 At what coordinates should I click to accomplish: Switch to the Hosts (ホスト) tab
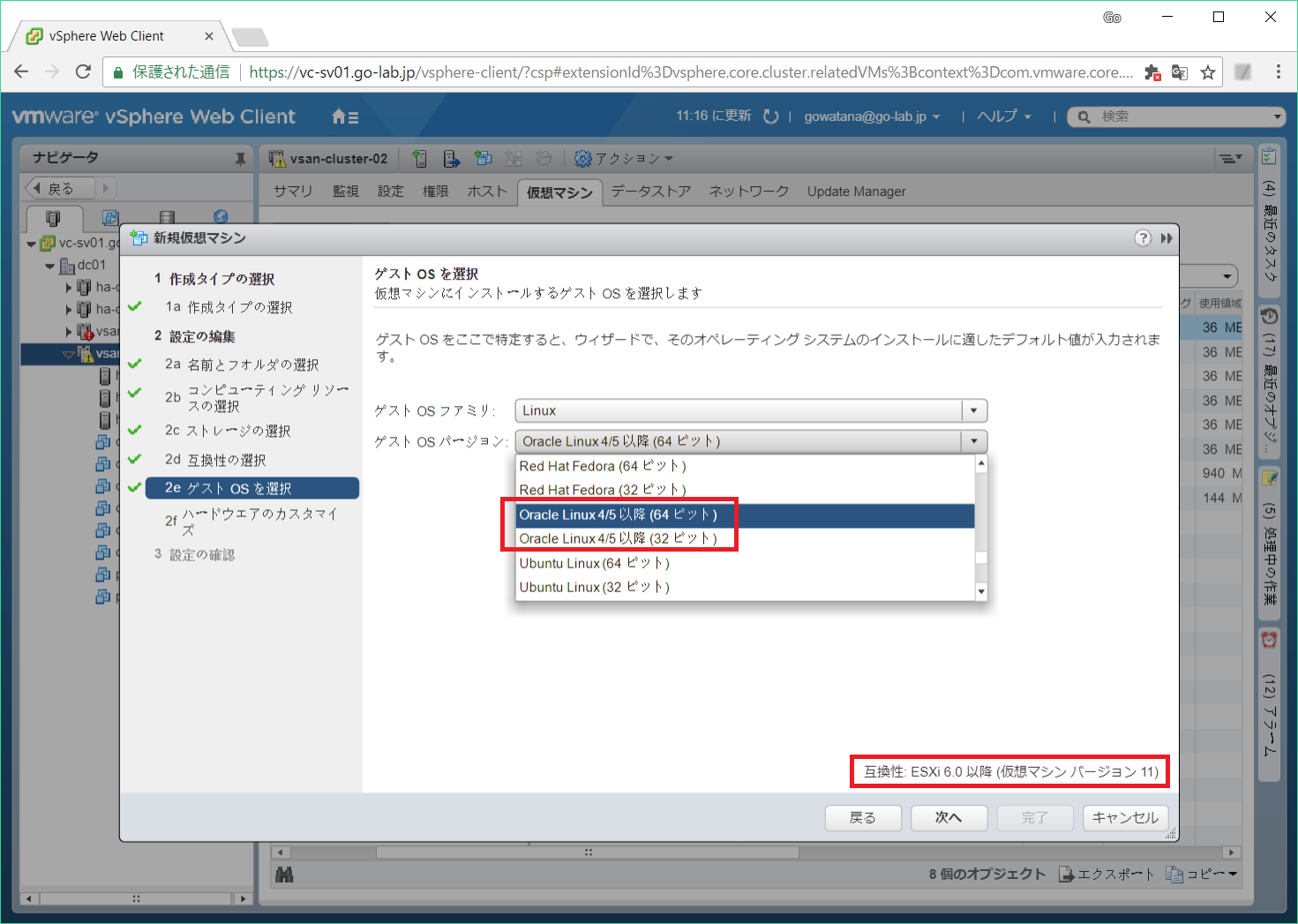[487, 192]
